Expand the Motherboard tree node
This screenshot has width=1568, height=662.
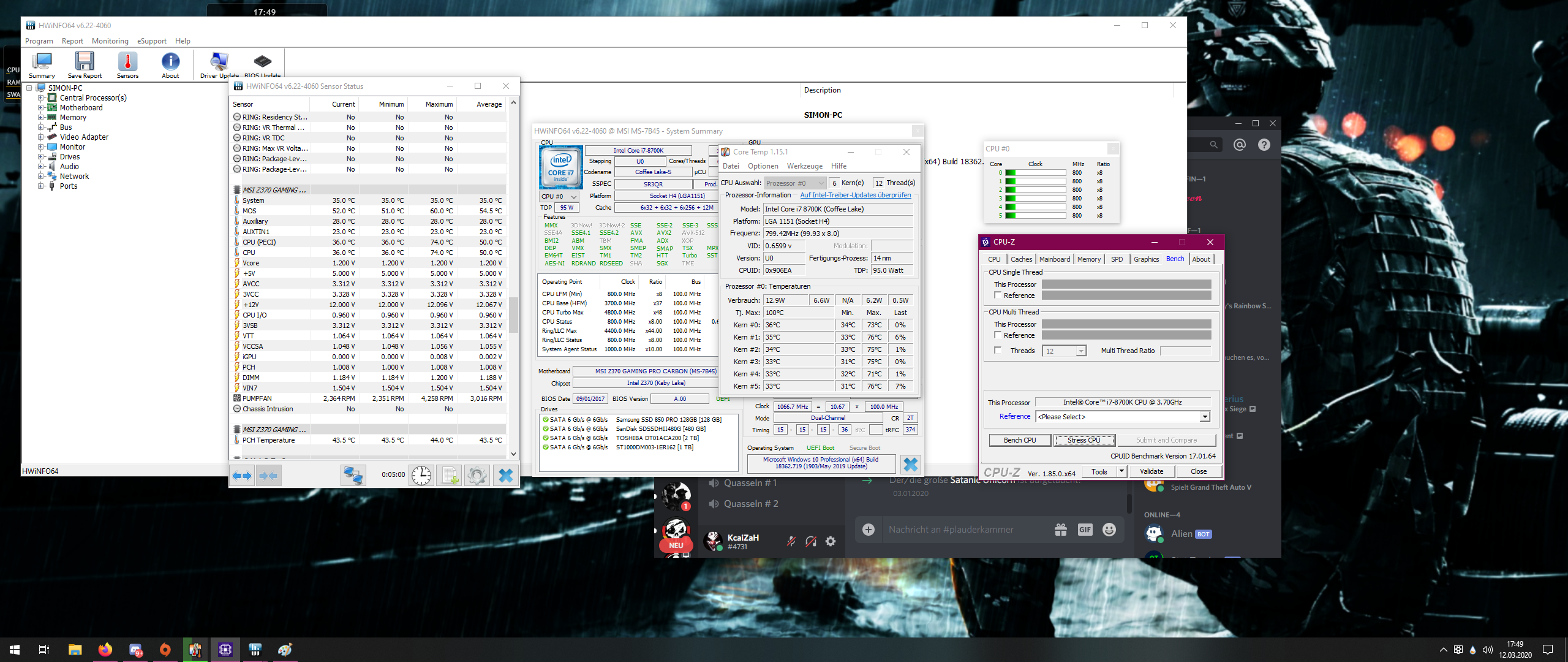(x=41, y=108)
